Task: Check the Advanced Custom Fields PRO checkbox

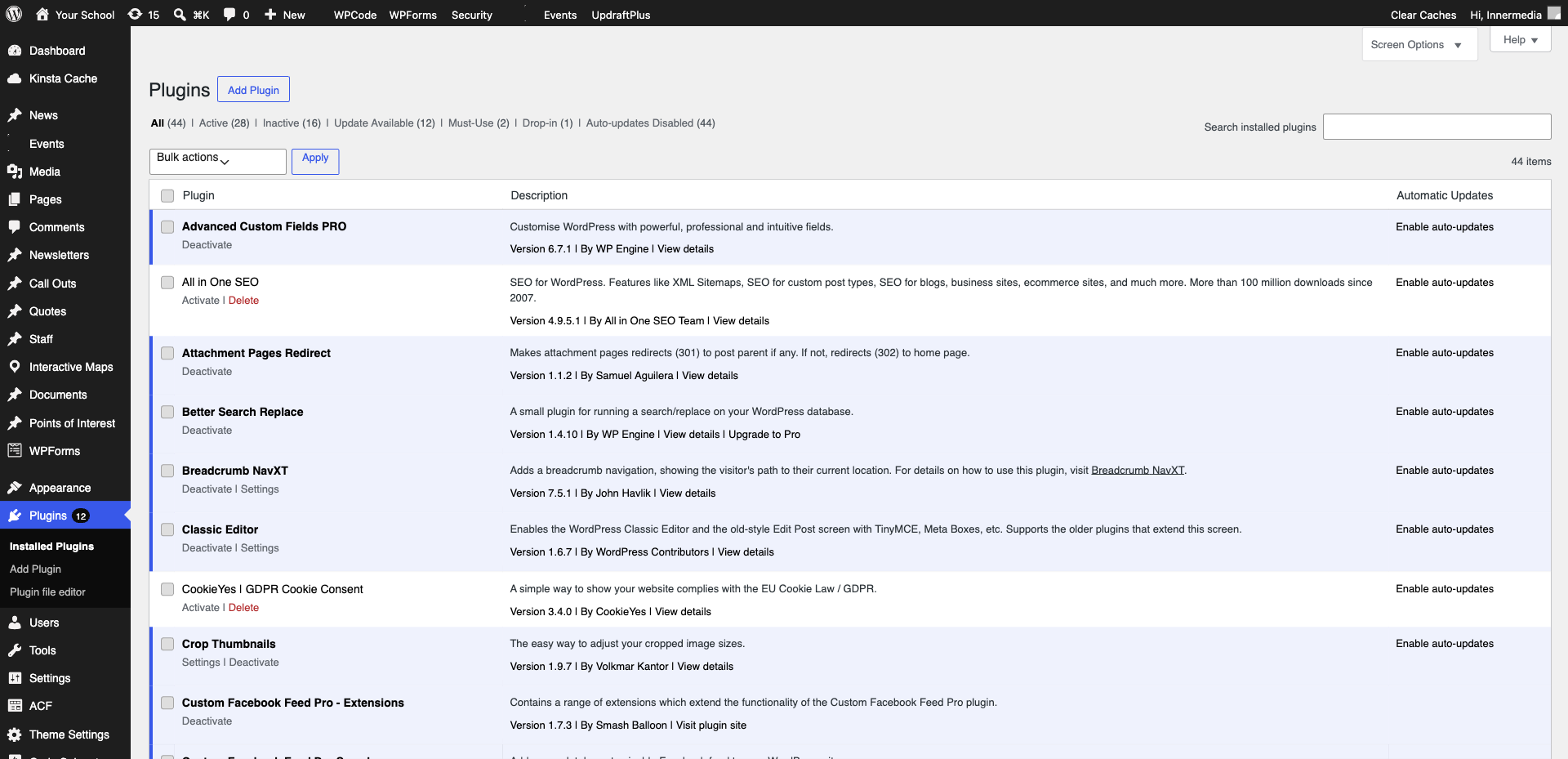Action: click(x=167, y=226)
